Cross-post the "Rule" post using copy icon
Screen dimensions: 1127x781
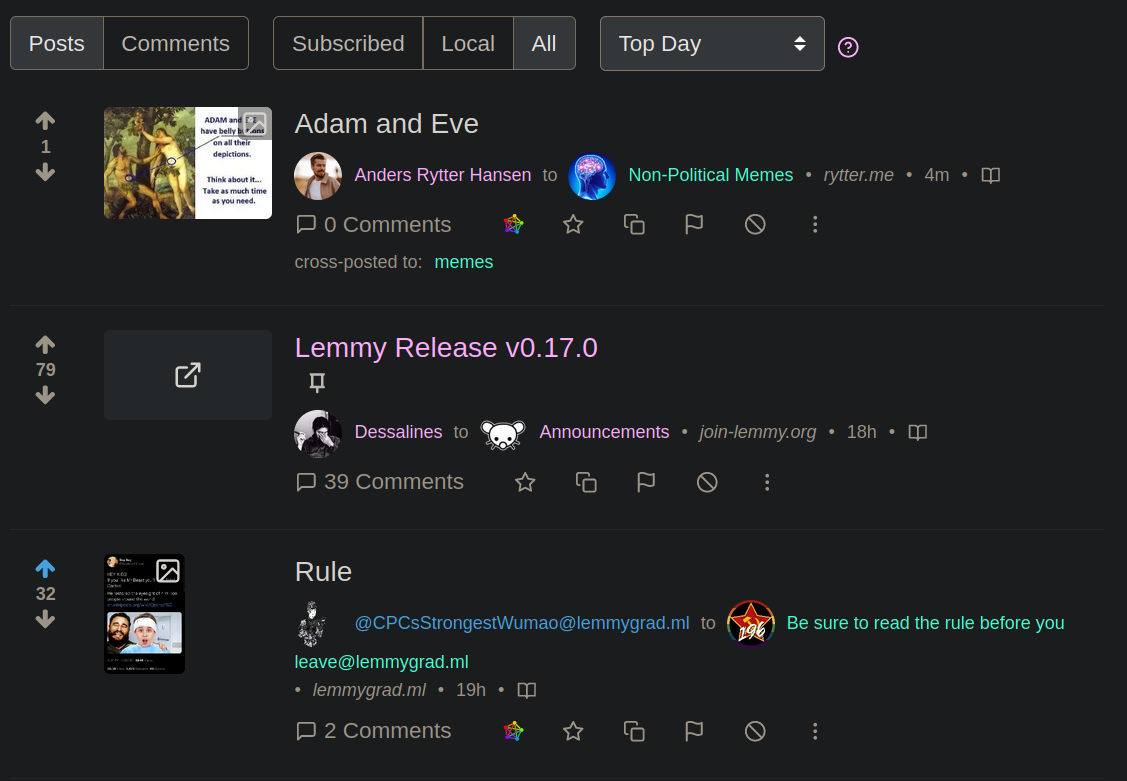(634, 731)
